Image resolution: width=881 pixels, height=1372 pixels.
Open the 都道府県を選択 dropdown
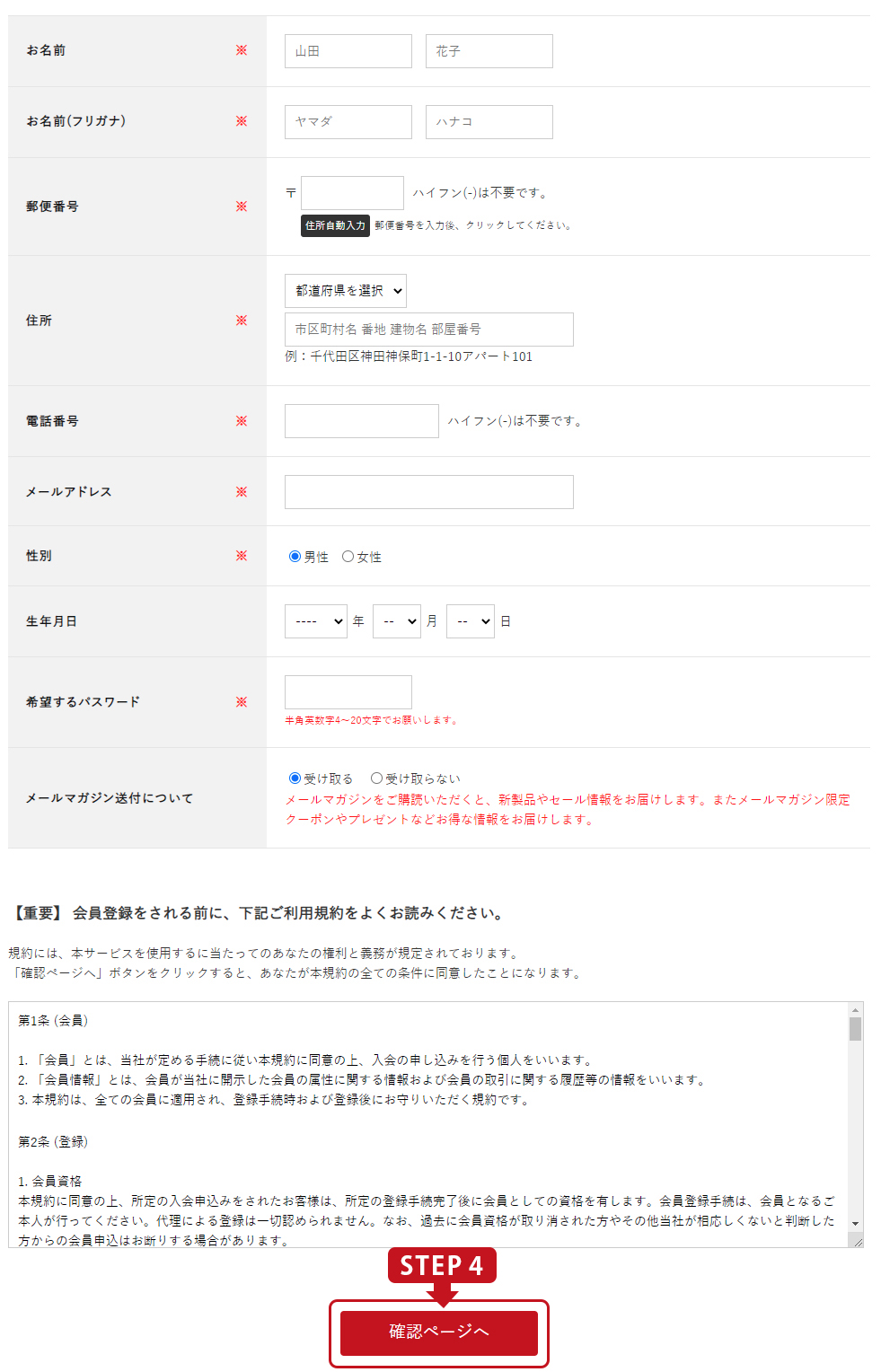tap(346, 291)
